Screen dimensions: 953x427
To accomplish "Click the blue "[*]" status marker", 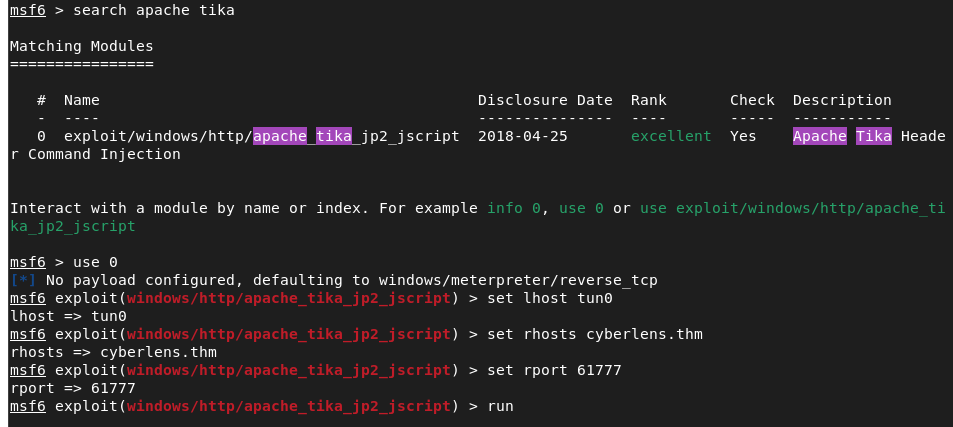I will point(23,280).
